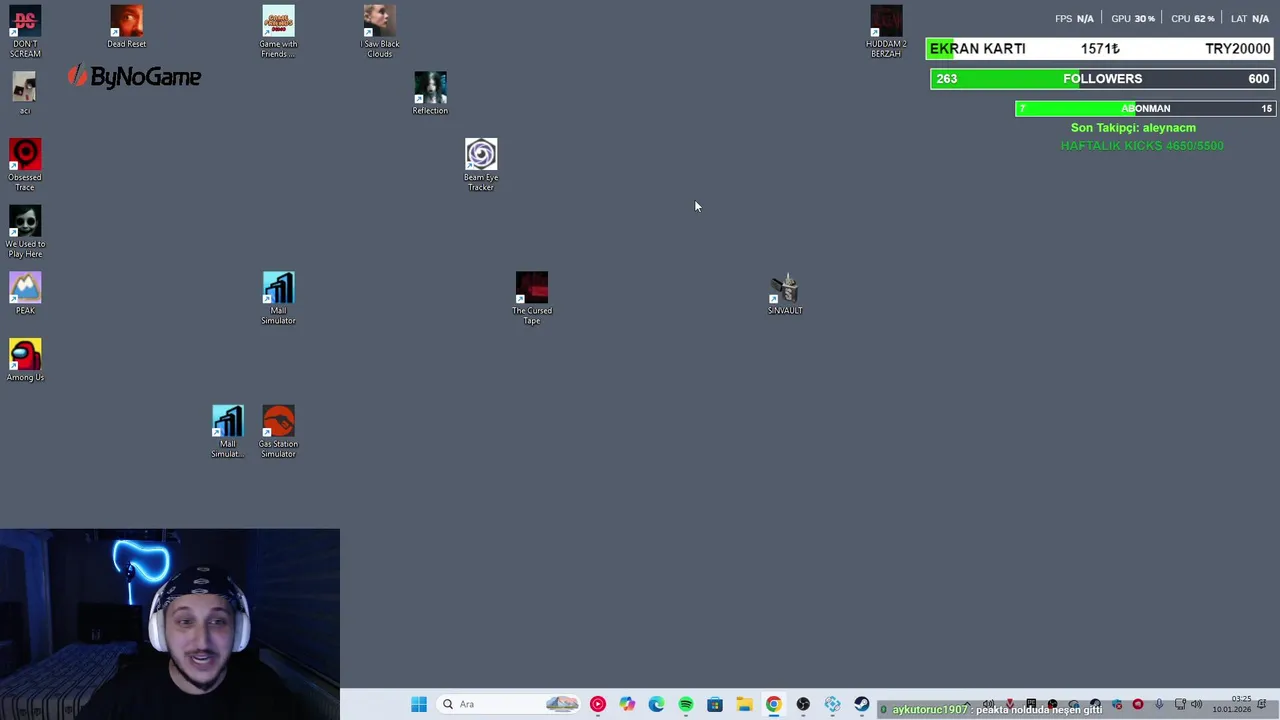The image size is (1280, 720).
Task: Open OBS Studio from the taskbar
Action: point(803,704)
